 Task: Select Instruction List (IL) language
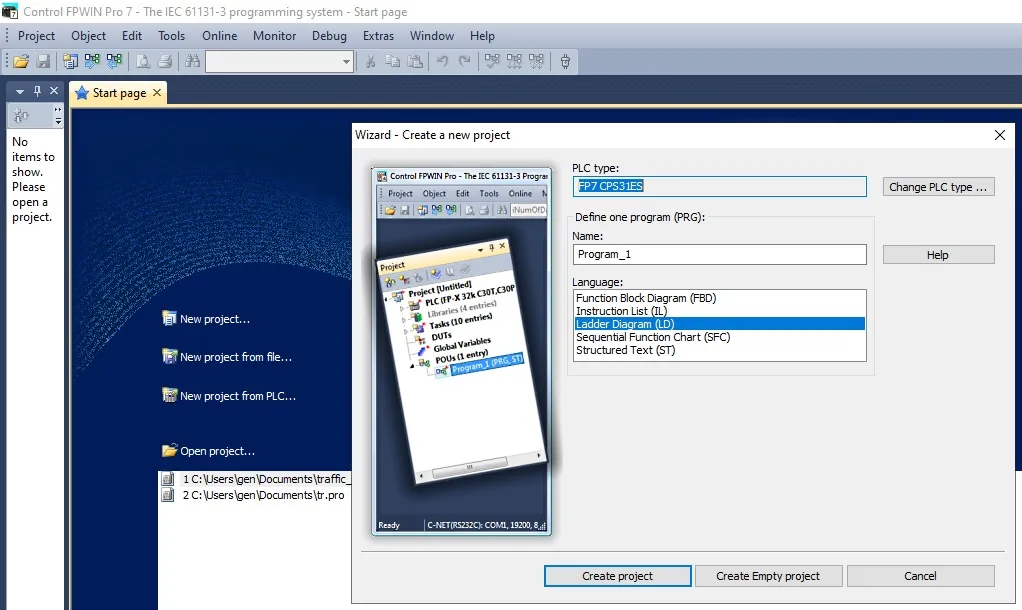[x=720, y=311]
